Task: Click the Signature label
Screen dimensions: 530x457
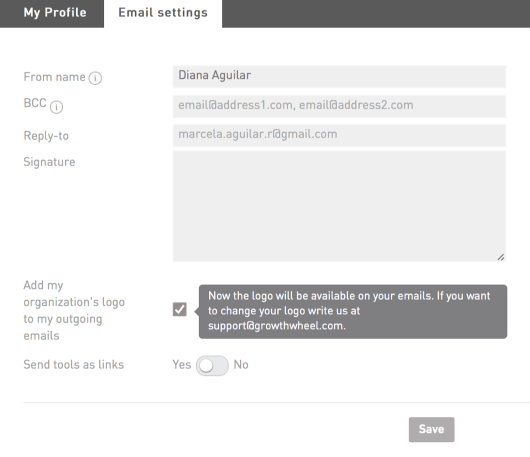Action: [x=49, y=162]
